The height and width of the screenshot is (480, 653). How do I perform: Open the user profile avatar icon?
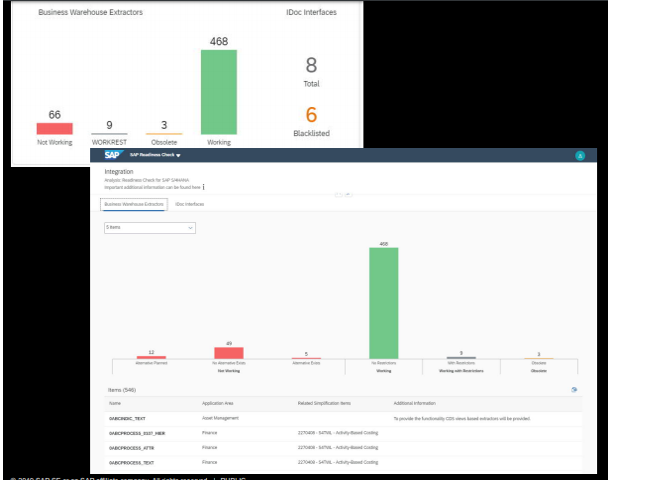[580, 156]
